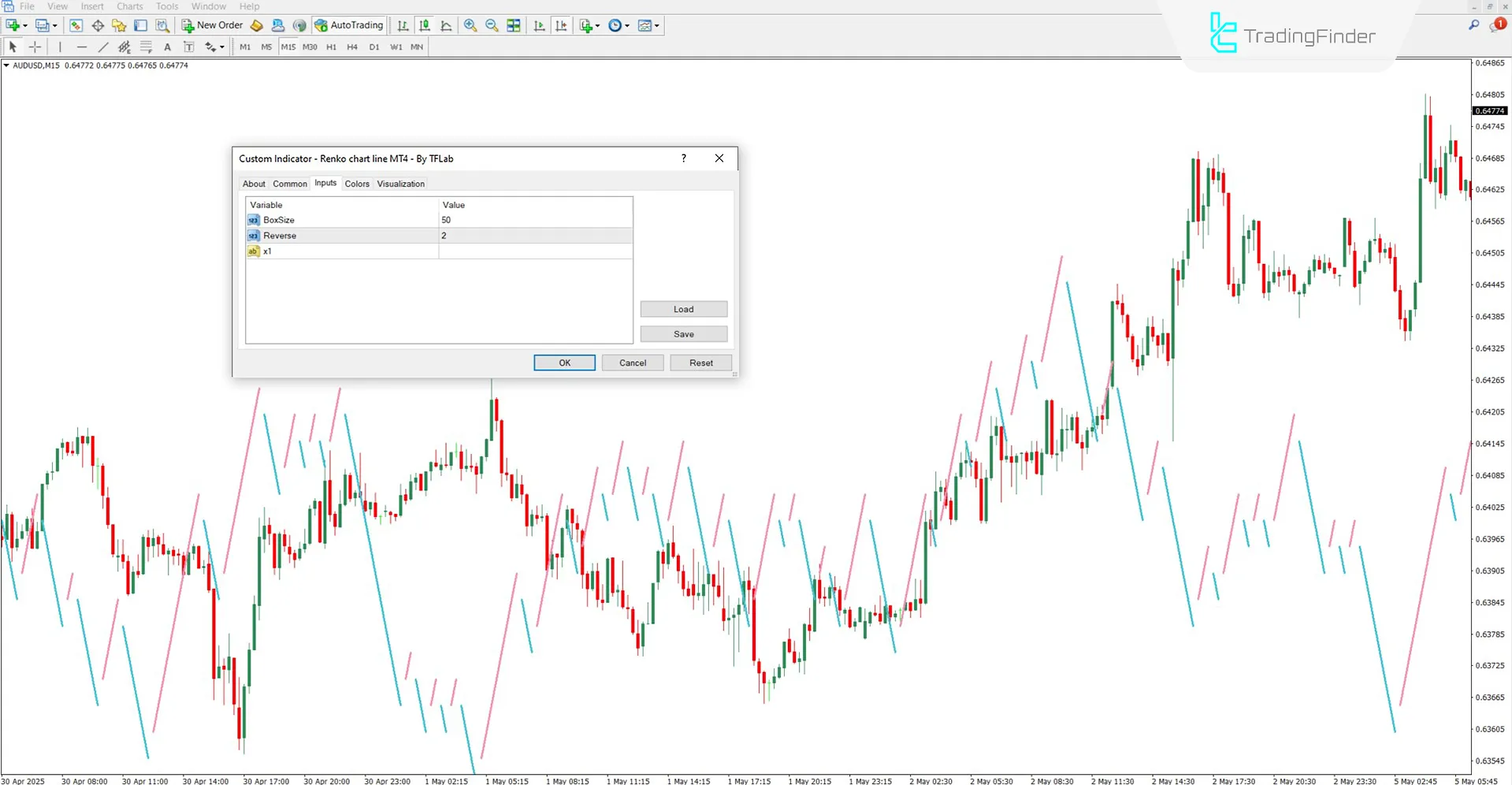Open the Charts menu

coord(129,6)
